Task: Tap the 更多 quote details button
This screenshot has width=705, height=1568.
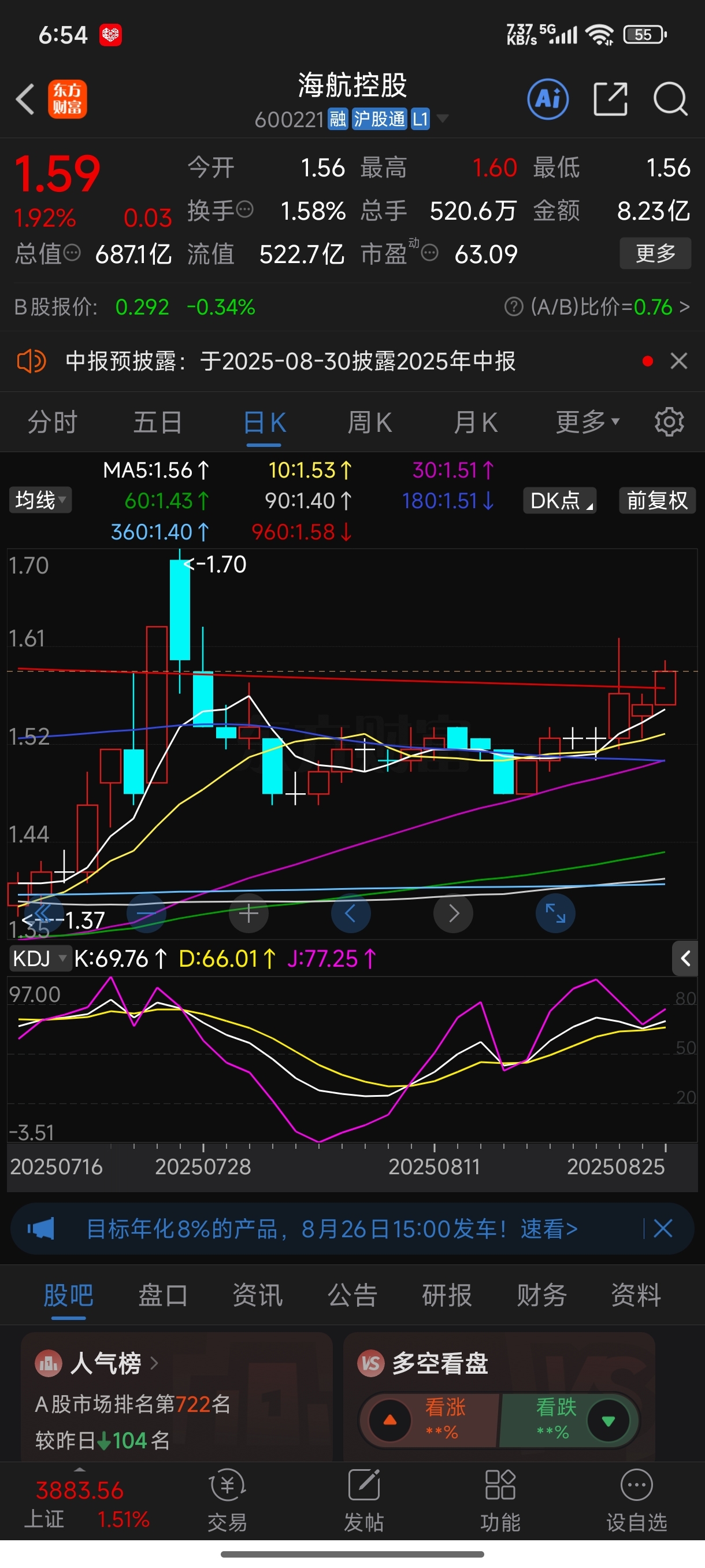Action: point(655,253)
